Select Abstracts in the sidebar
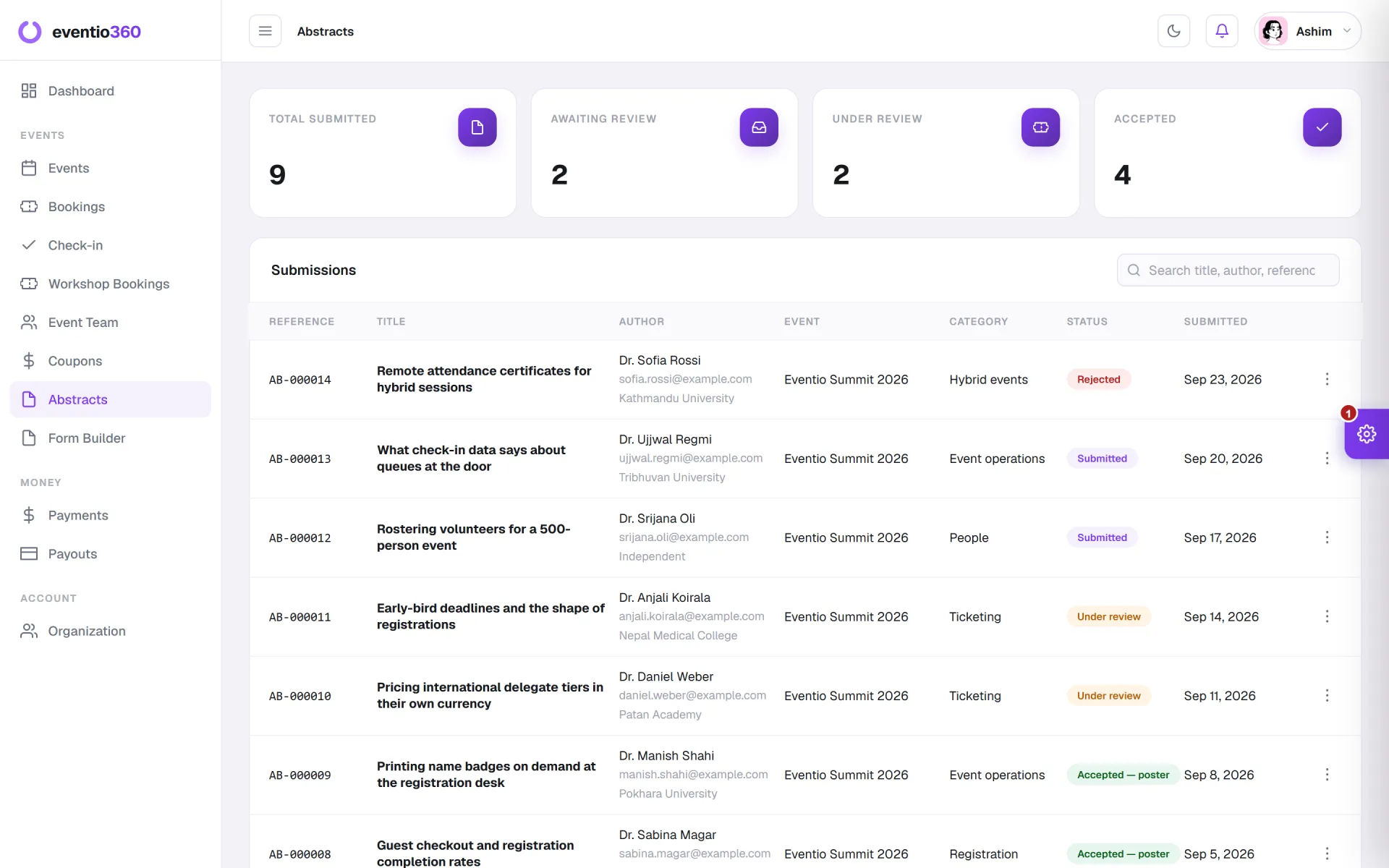The height and width of the screenshot is (868, 1389). (111, 399)
